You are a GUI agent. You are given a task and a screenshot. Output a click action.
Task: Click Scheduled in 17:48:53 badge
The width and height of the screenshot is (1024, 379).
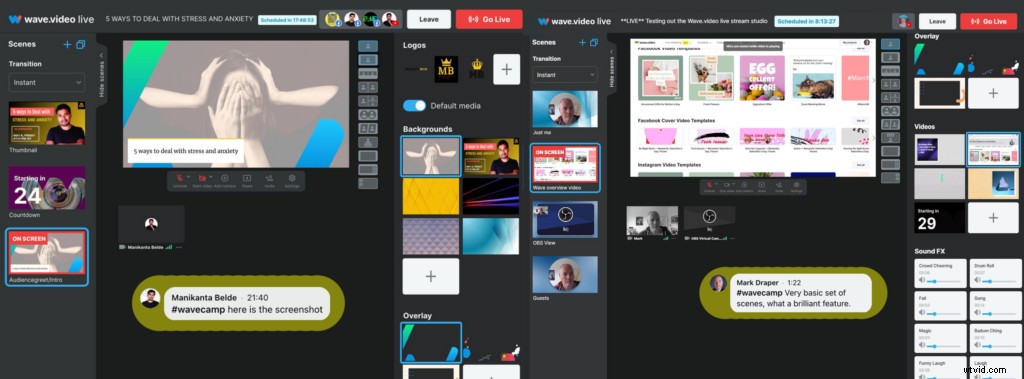pos(287,20)
